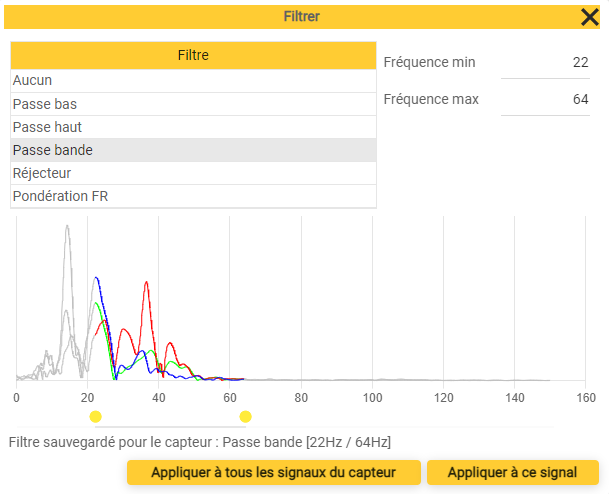Select the Aucun filter option
609x494 pixels.
[193, 80]
